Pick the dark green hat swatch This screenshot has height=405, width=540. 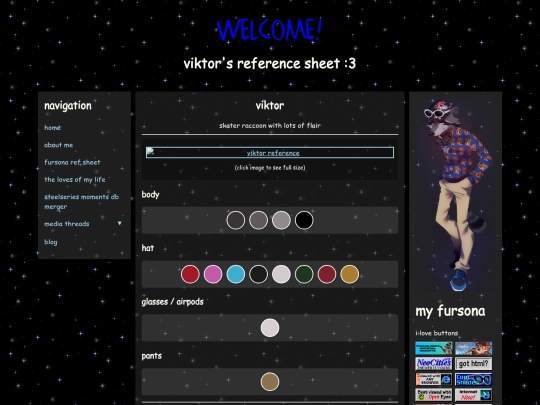[304, 274]
